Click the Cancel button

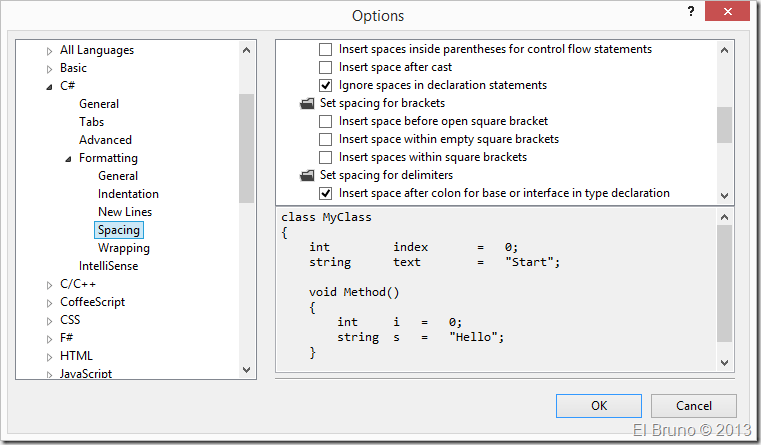tap(693, 406)
